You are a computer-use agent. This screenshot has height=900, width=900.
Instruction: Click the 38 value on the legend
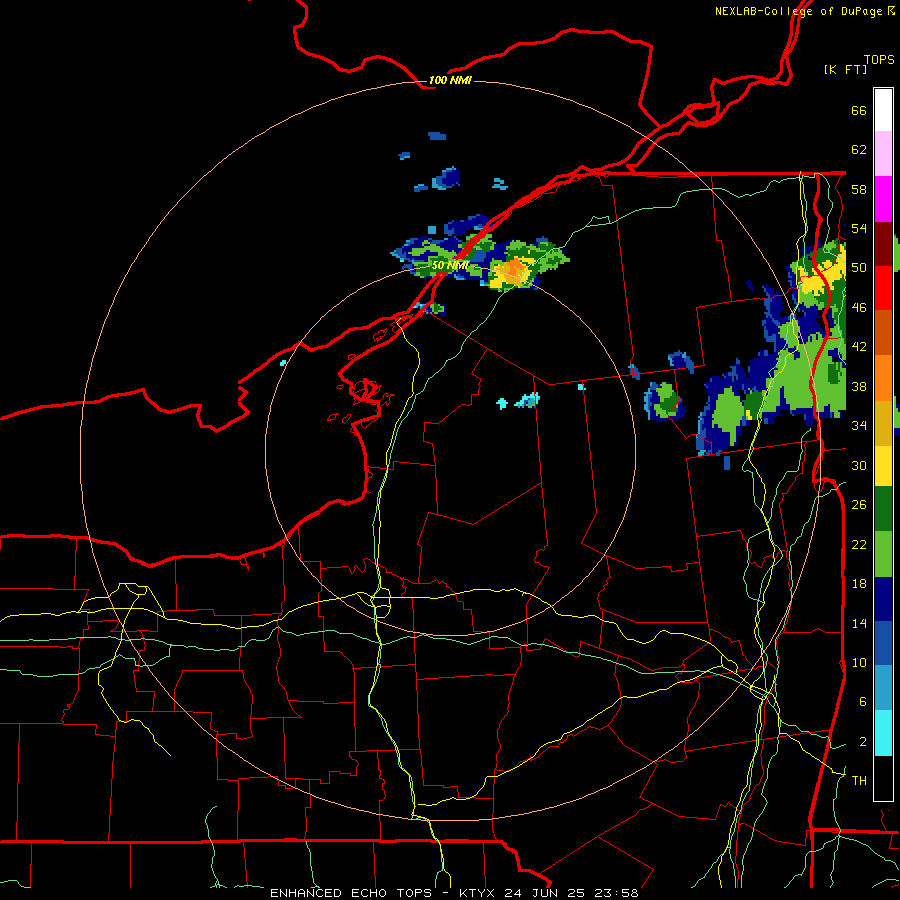859,386
